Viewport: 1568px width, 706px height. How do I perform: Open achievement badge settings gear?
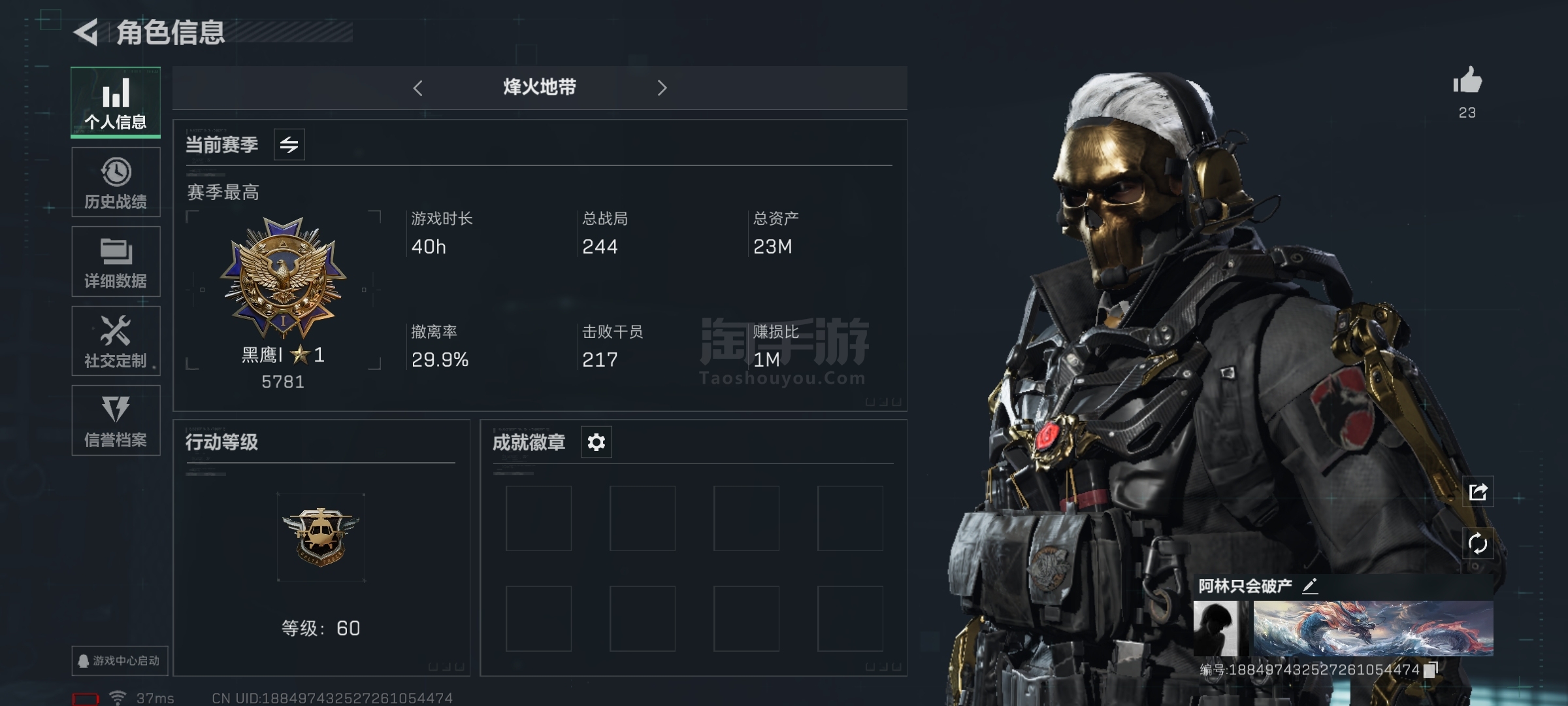coord(596,443)
